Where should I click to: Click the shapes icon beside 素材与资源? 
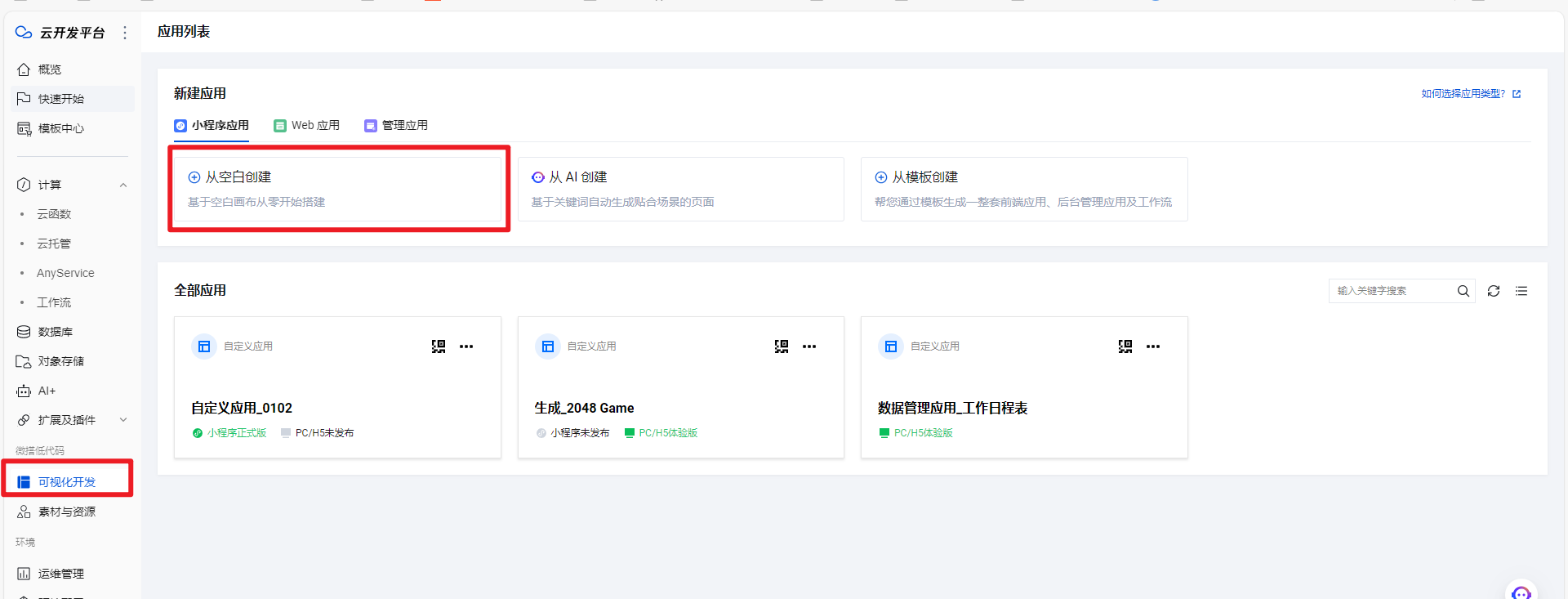[24, 512]
